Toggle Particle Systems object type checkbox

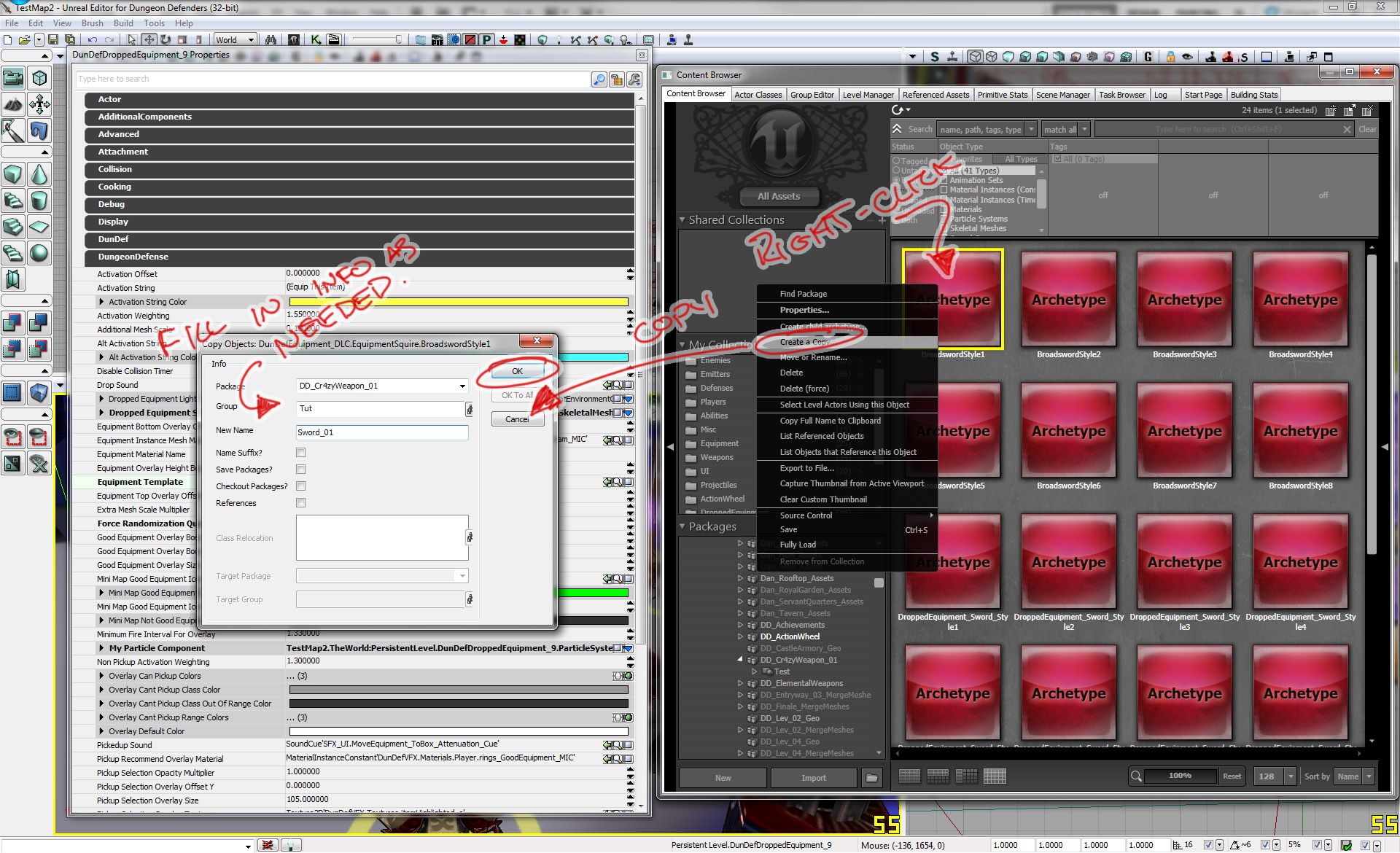(944, 219)
